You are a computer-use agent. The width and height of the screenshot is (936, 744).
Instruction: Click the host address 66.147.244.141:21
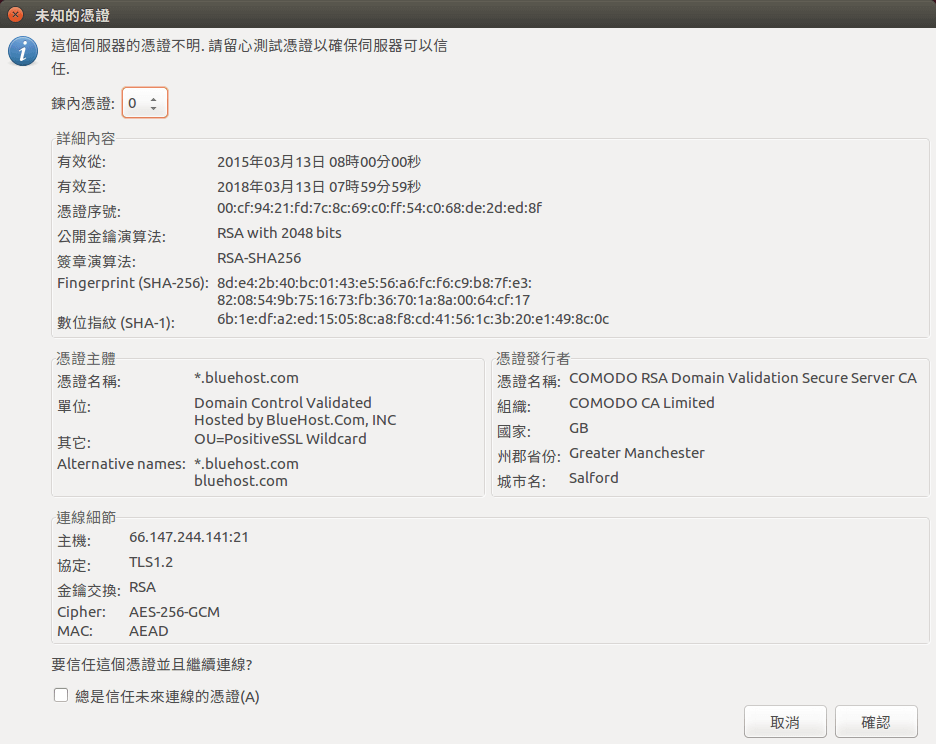tap(188, 537)
